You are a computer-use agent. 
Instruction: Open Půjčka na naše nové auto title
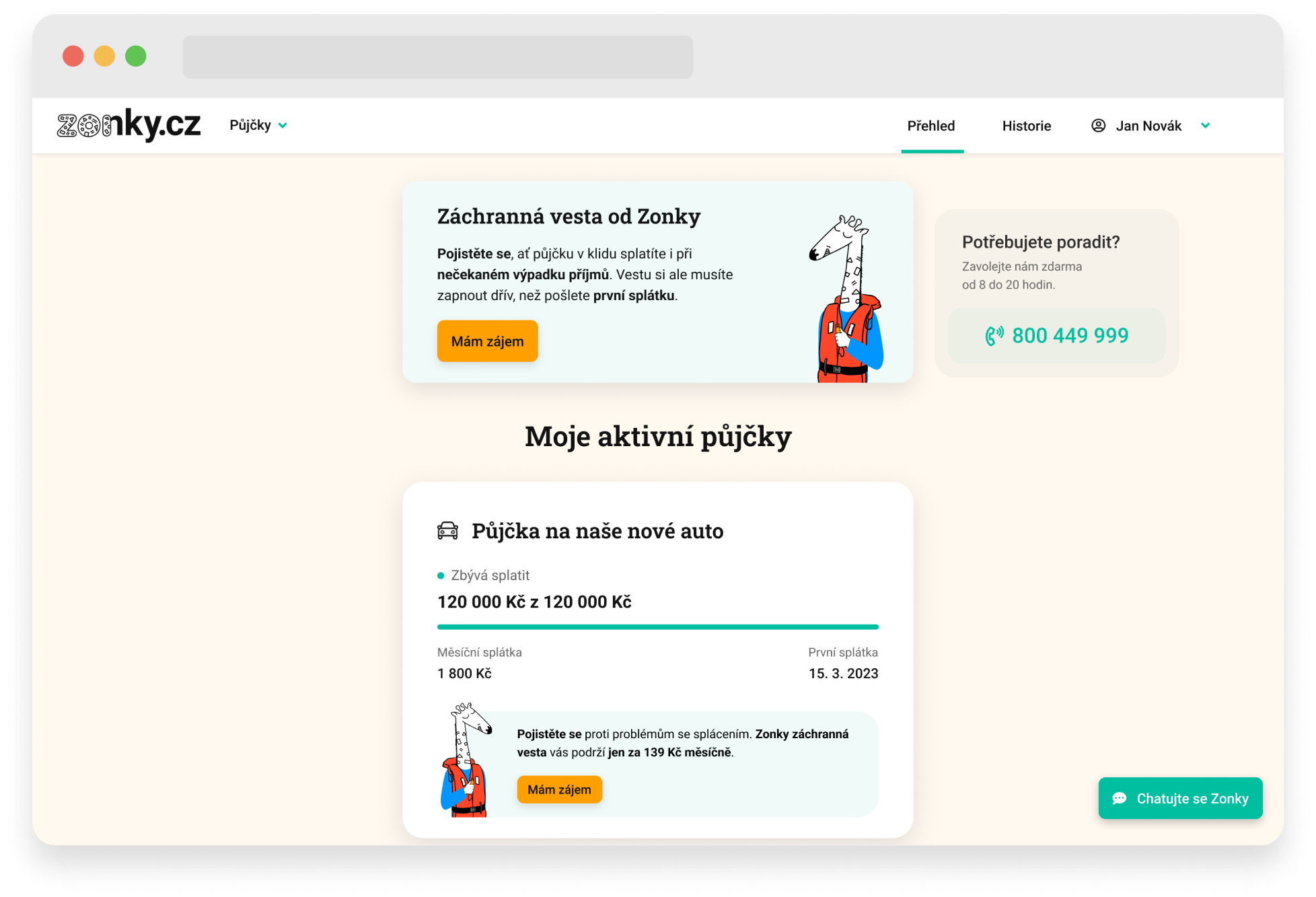(597, 531)
